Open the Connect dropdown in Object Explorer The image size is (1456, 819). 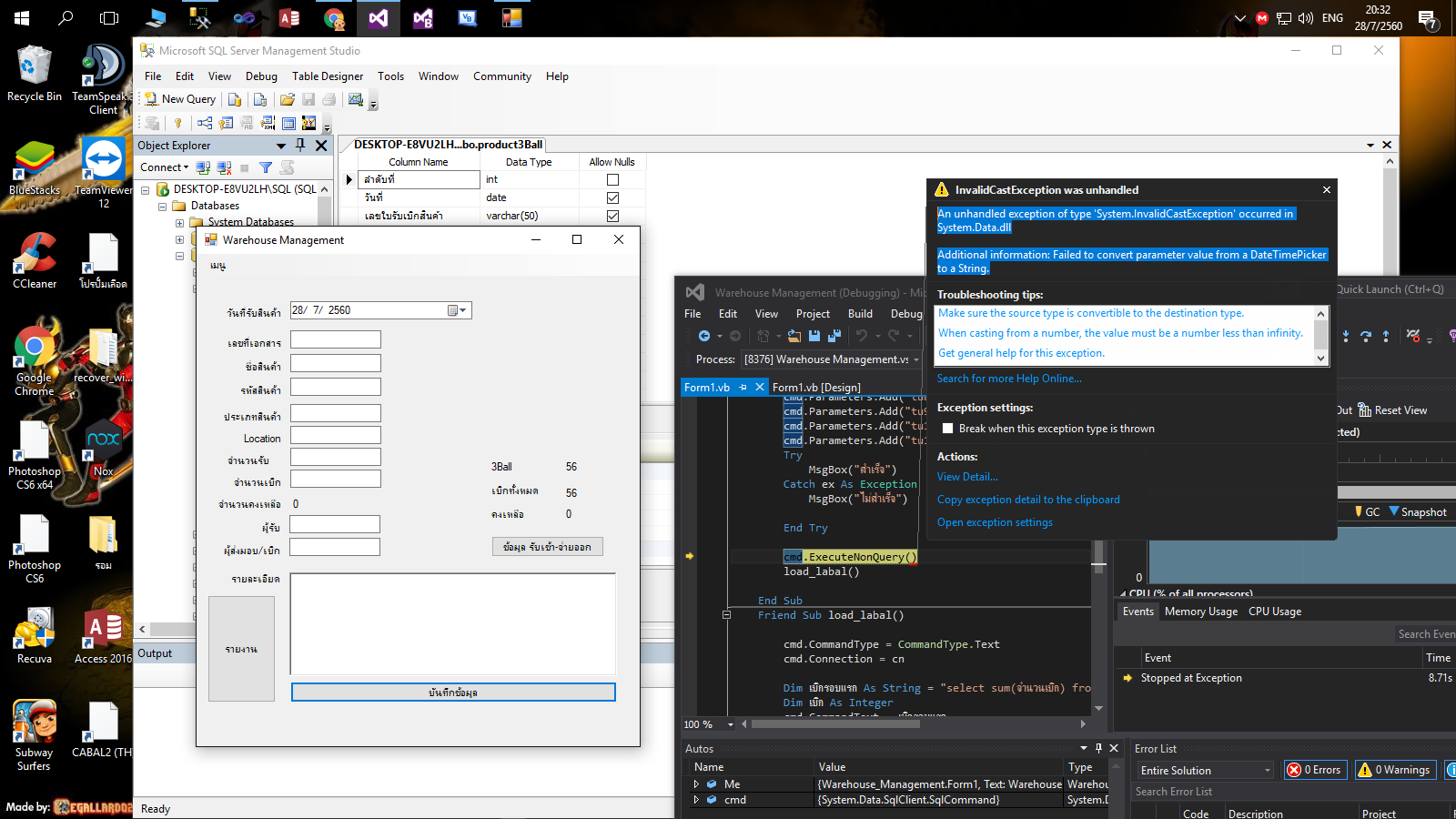click(x=164, y=167)
